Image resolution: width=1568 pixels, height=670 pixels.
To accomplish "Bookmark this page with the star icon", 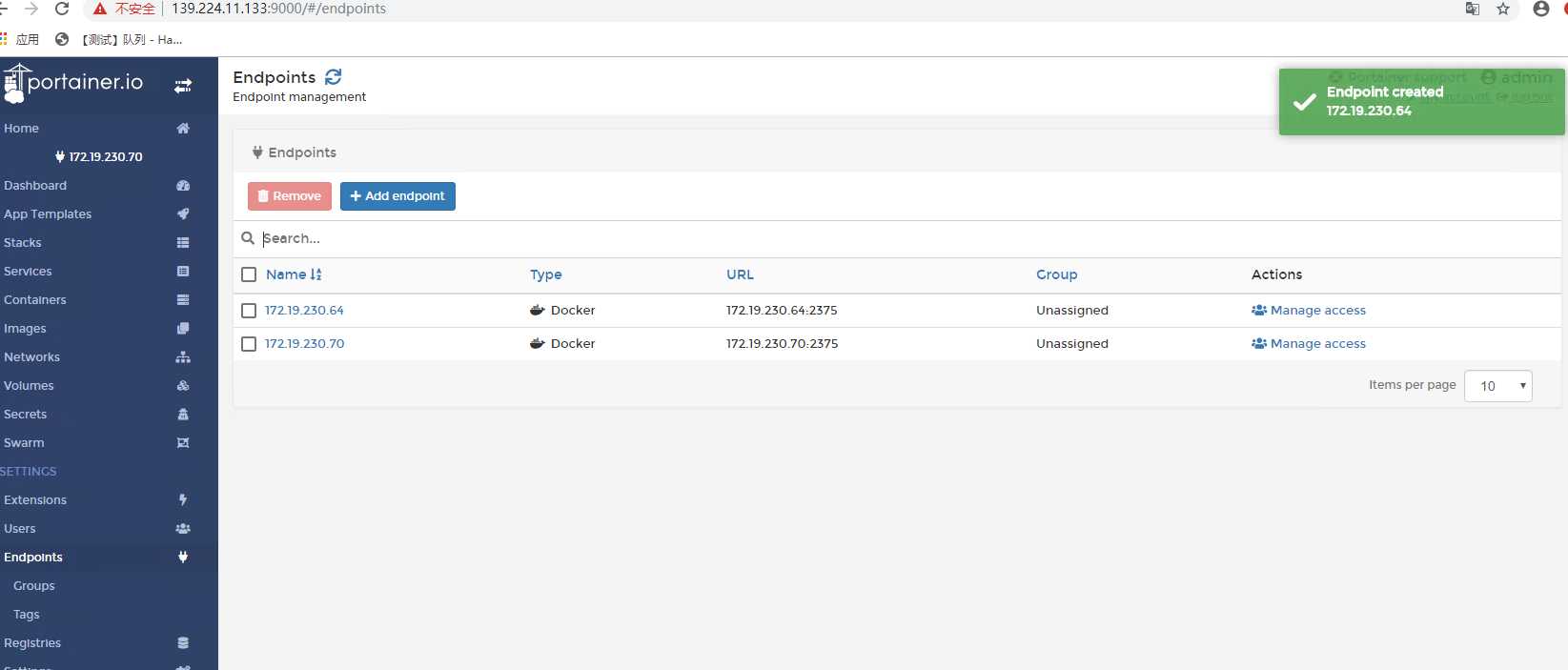I will point(1503,9).
